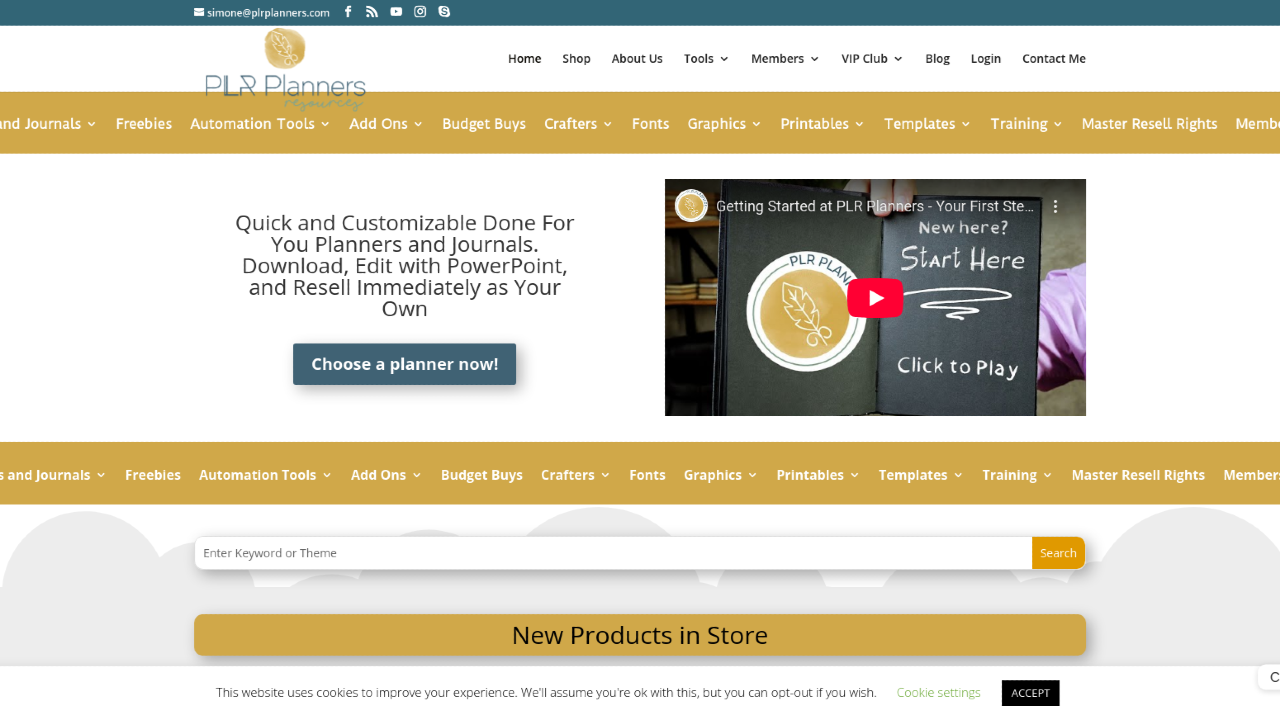
Task: Open Fonts in upper gold bar
Action: [x=650, y=124]
